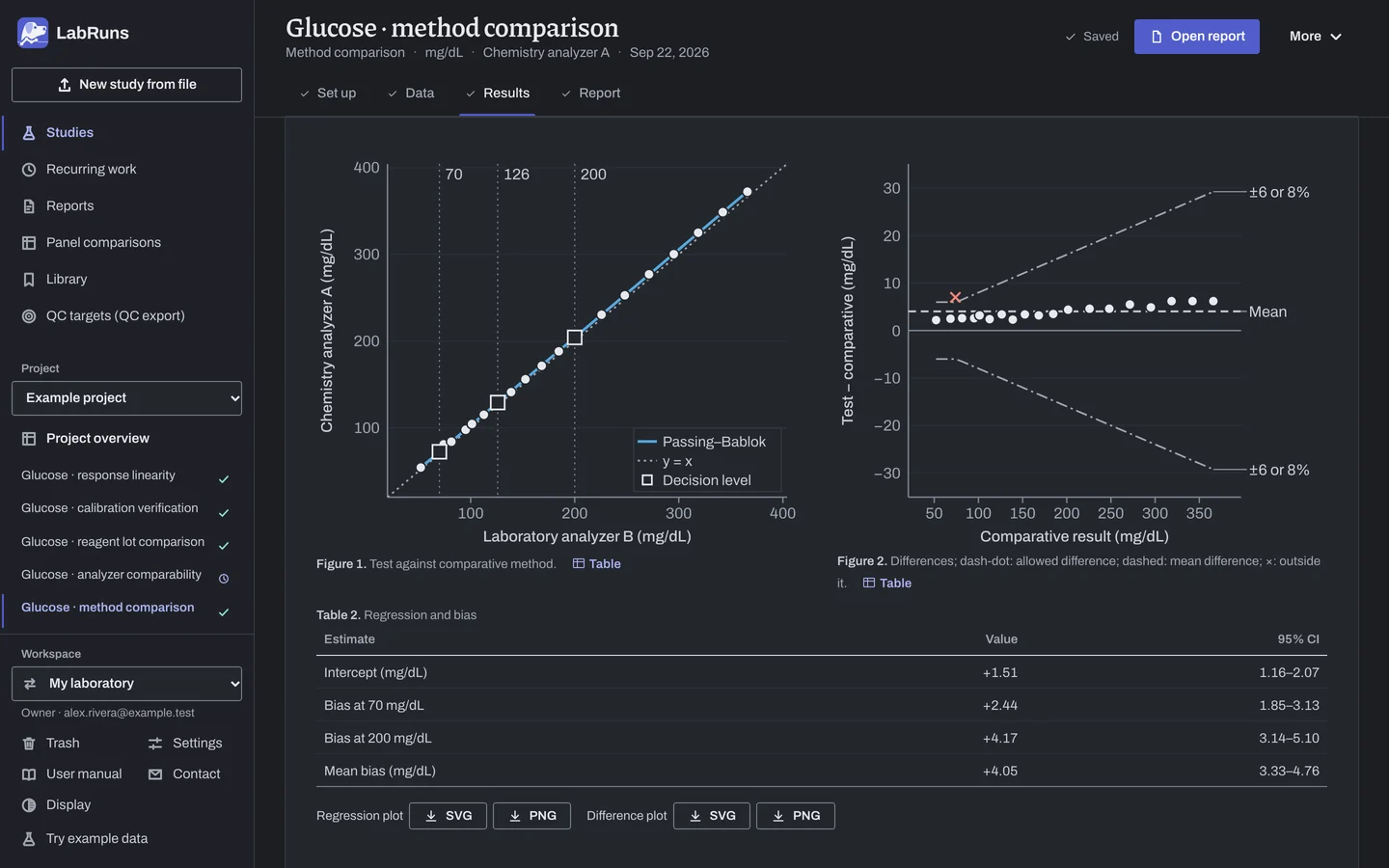Expand the My laboratory workspace dropdown
Image resolution: width=1389 pixels, height=868 pixels.
(126, 684)
